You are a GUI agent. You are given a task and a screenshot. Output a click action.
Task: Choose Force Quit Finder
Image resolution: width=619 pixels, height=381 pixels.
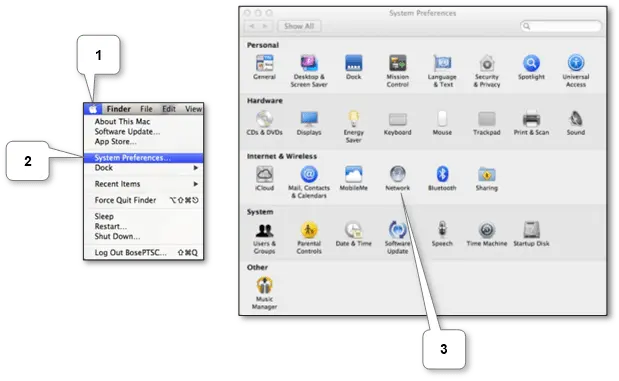(x=144, y=200)
